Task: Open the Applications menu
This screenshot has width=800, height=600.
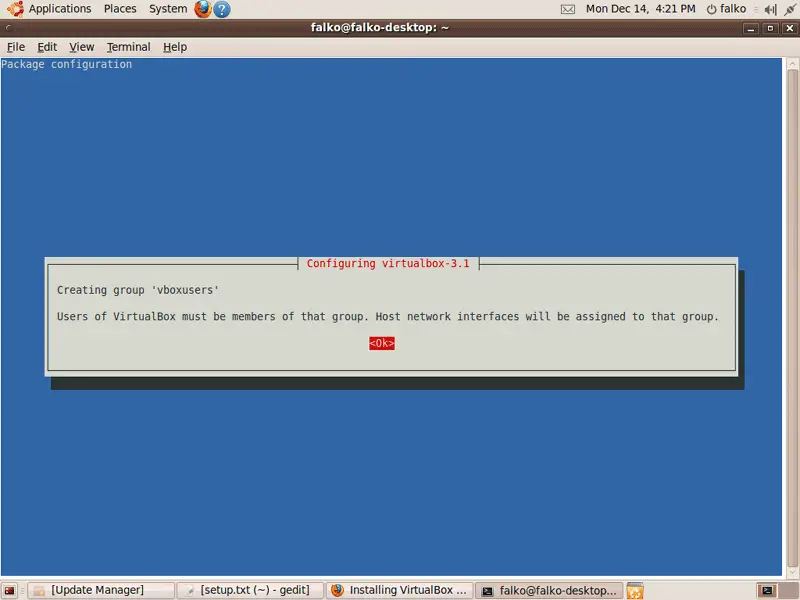Action: point(59,9)
